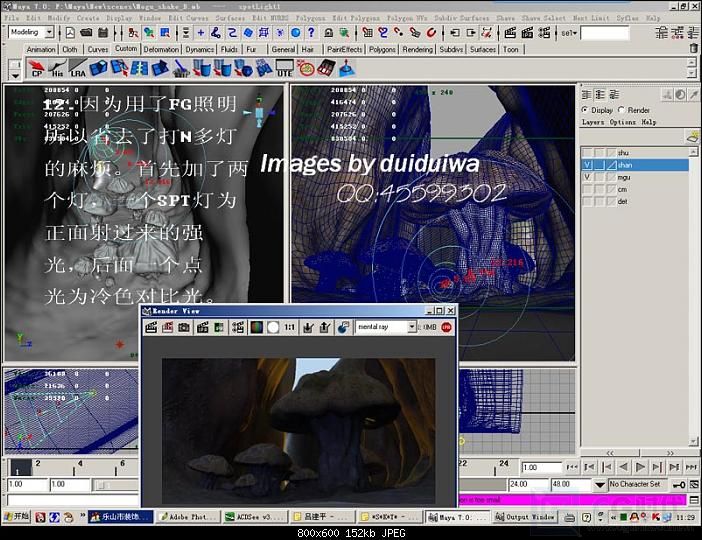Click the Save Scene disk icon
702x540 pixels.
(x=103, y=33)
